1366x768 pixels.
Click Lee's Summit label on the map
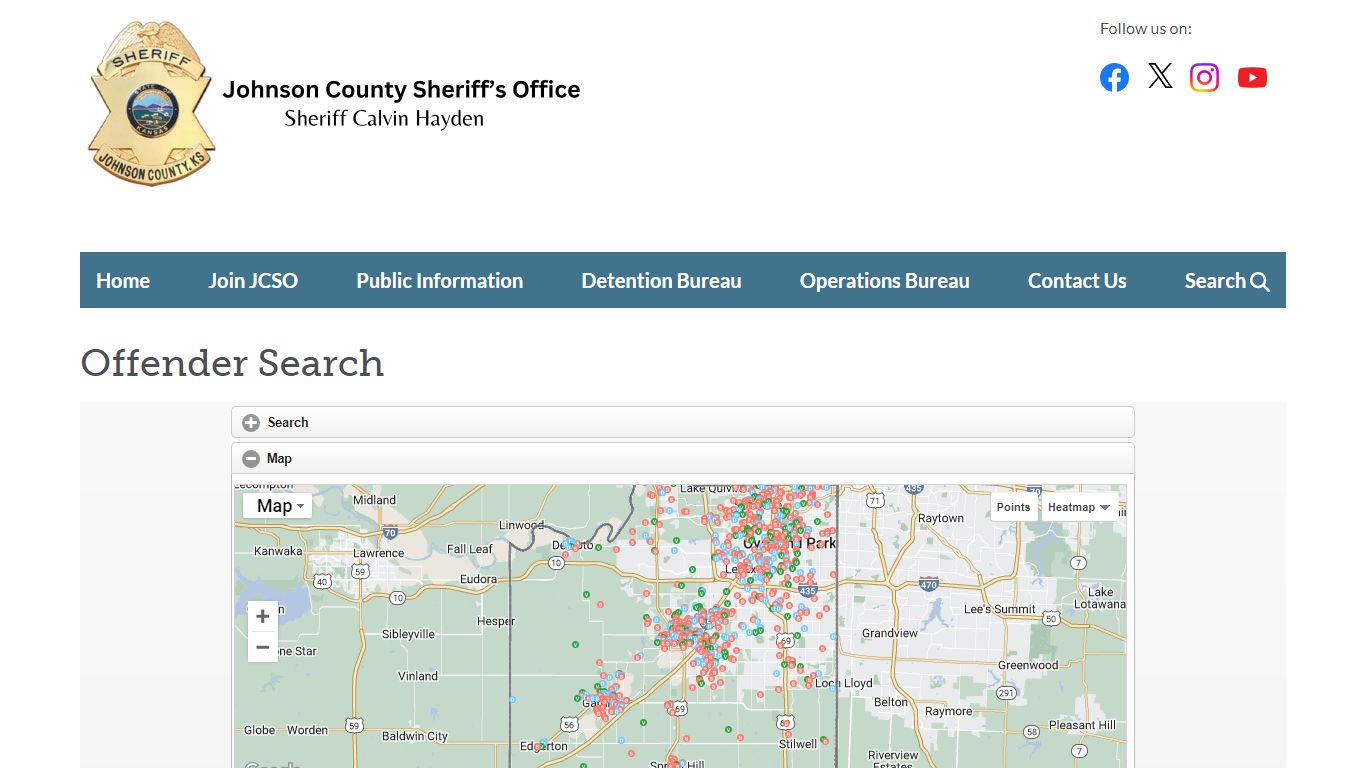[x=1000, y=609]
